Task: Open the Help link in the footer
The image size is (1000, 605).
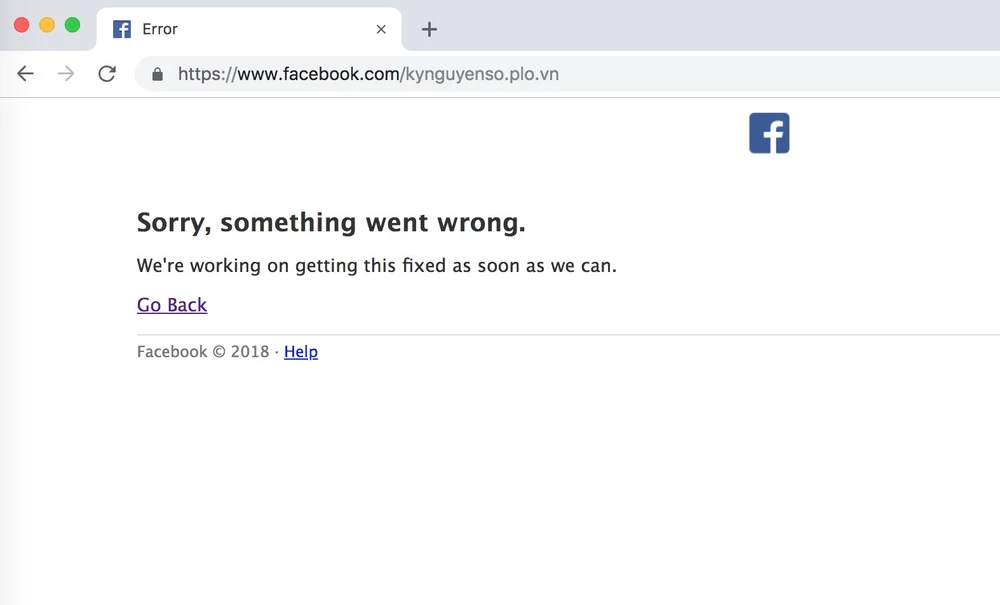Action: point(301,352)
